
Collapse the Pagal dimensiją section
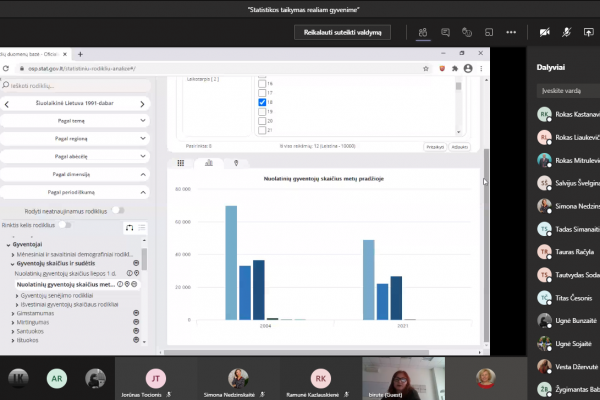pos(75,174)
